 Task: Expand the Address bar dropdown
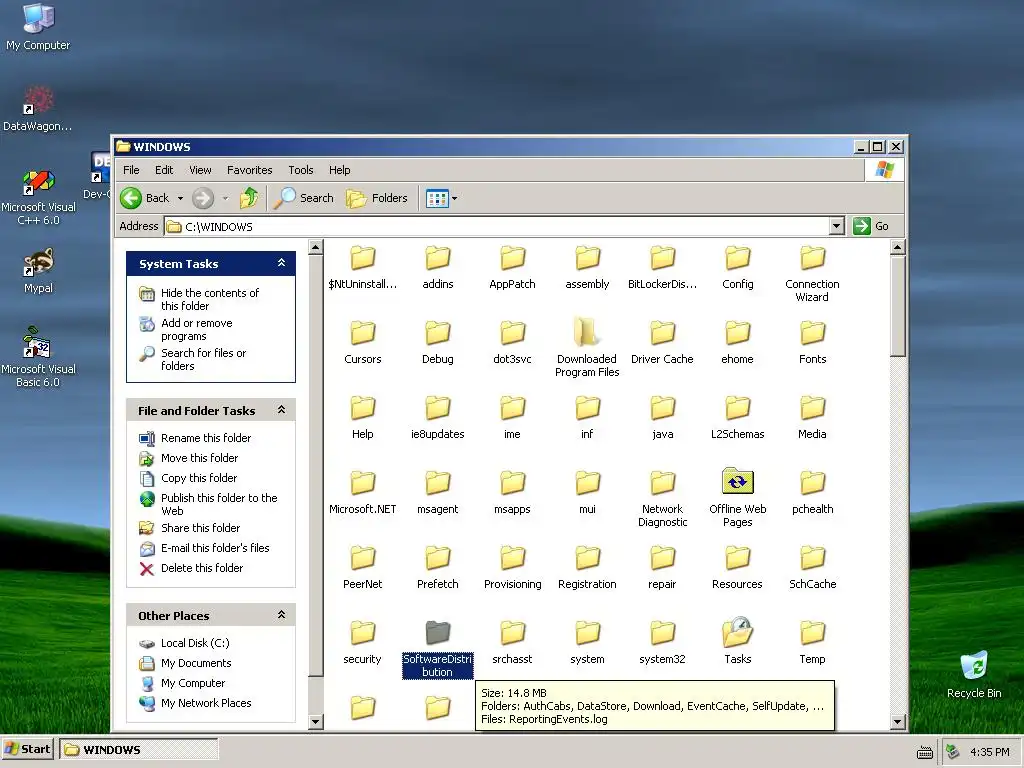(837, 226)
